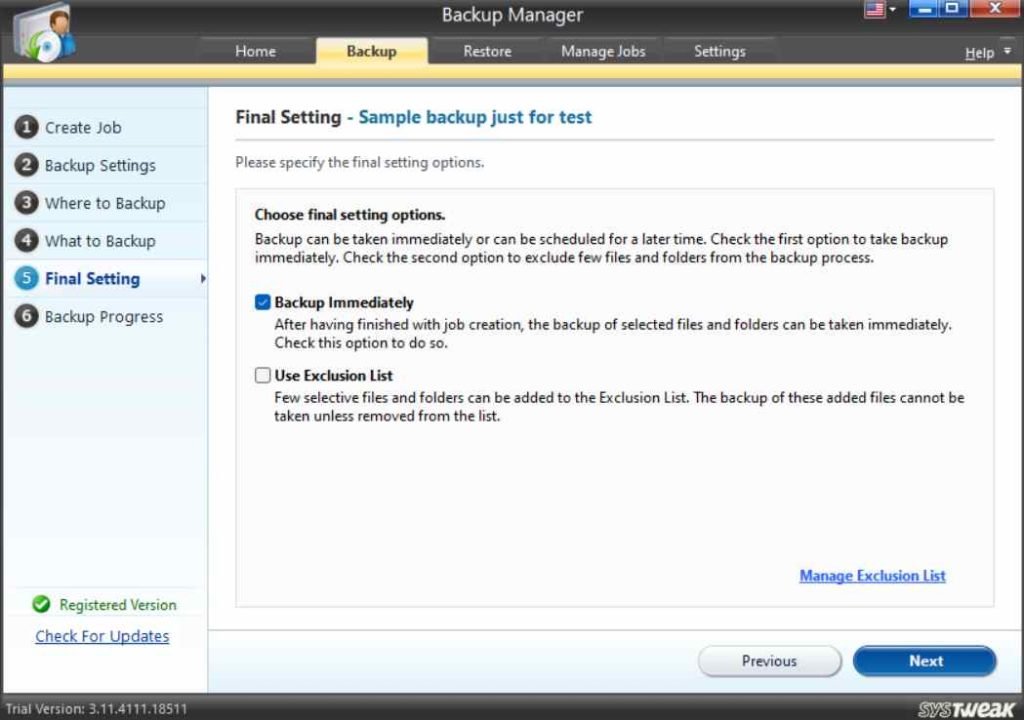
Task: Click the Backup Manager application logo icon
Action: (44, 33)
